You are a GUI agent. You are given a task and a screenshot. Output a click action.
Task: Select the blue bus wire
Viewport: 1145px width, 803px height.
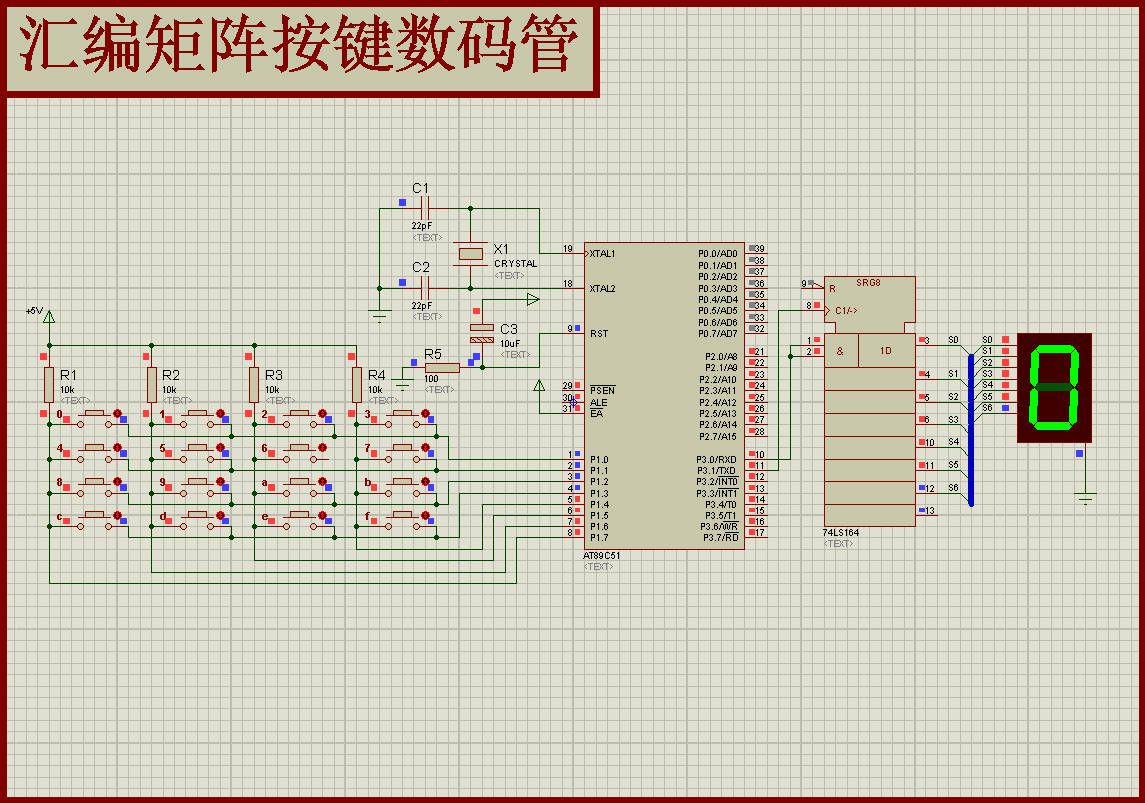tap(970, 429)
